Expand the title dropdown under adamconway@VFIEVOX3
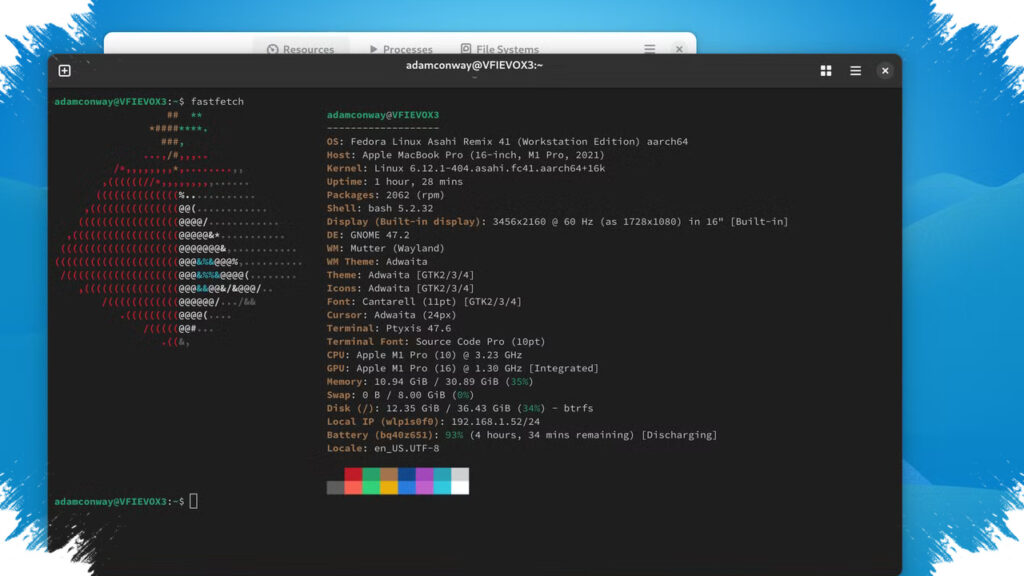 475,78
